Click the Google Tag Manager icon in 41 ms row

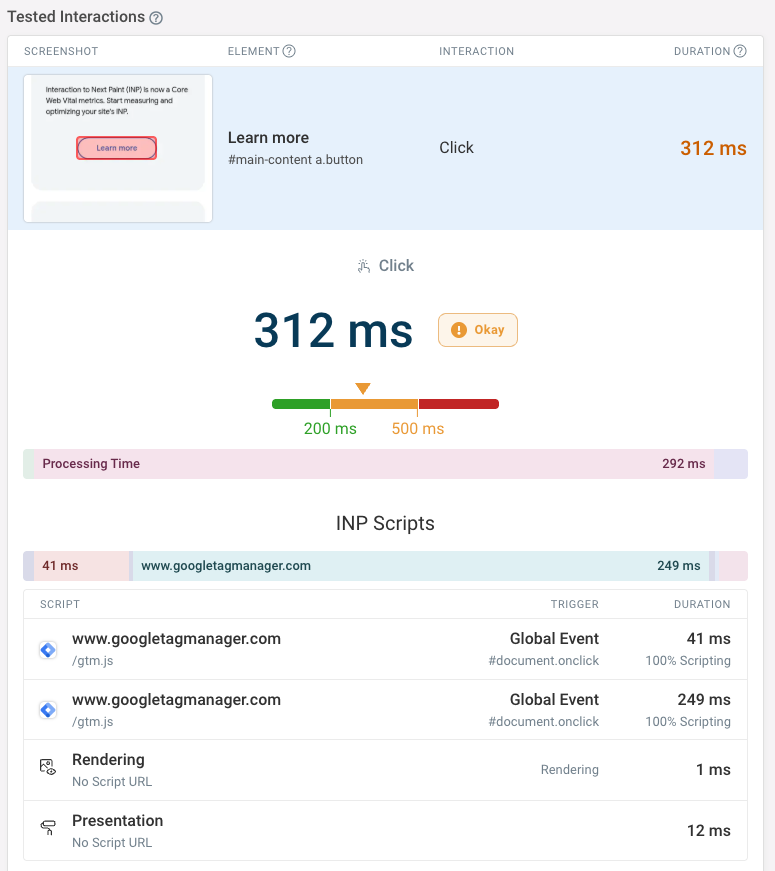click(48, 649)
